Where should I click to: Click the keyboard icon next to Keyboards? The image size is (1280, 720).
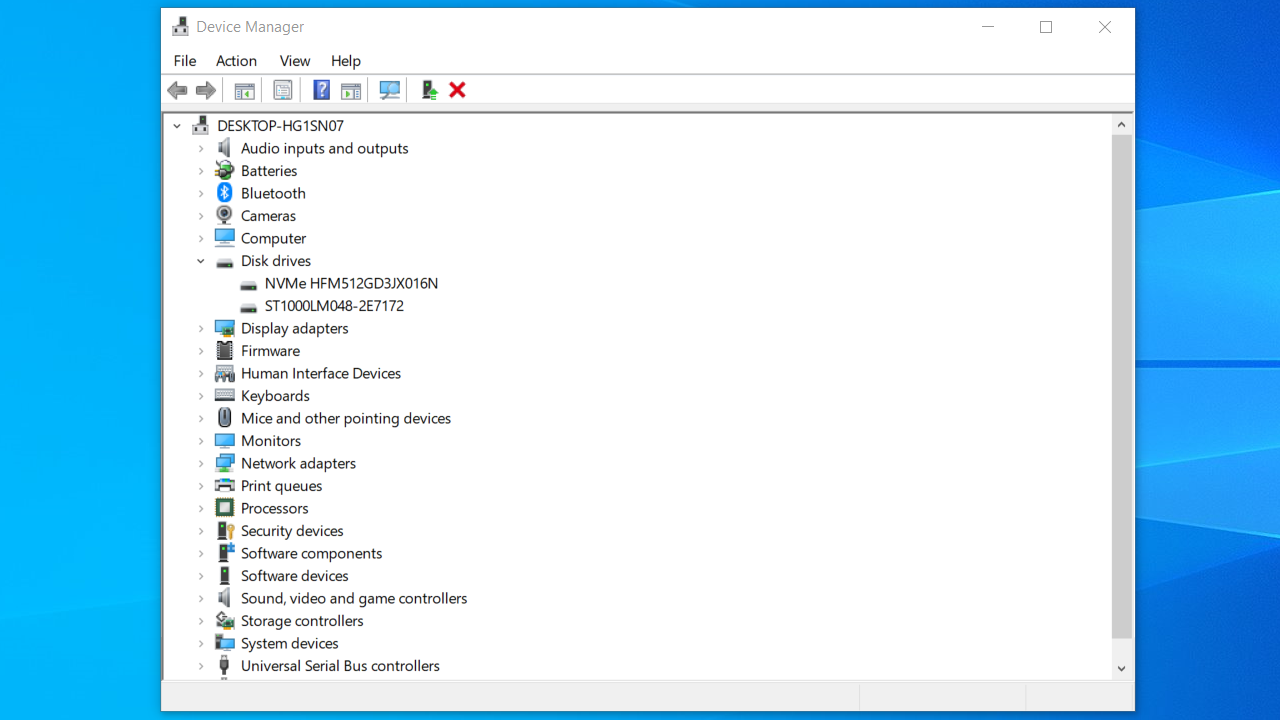click(x=225, y=396)
